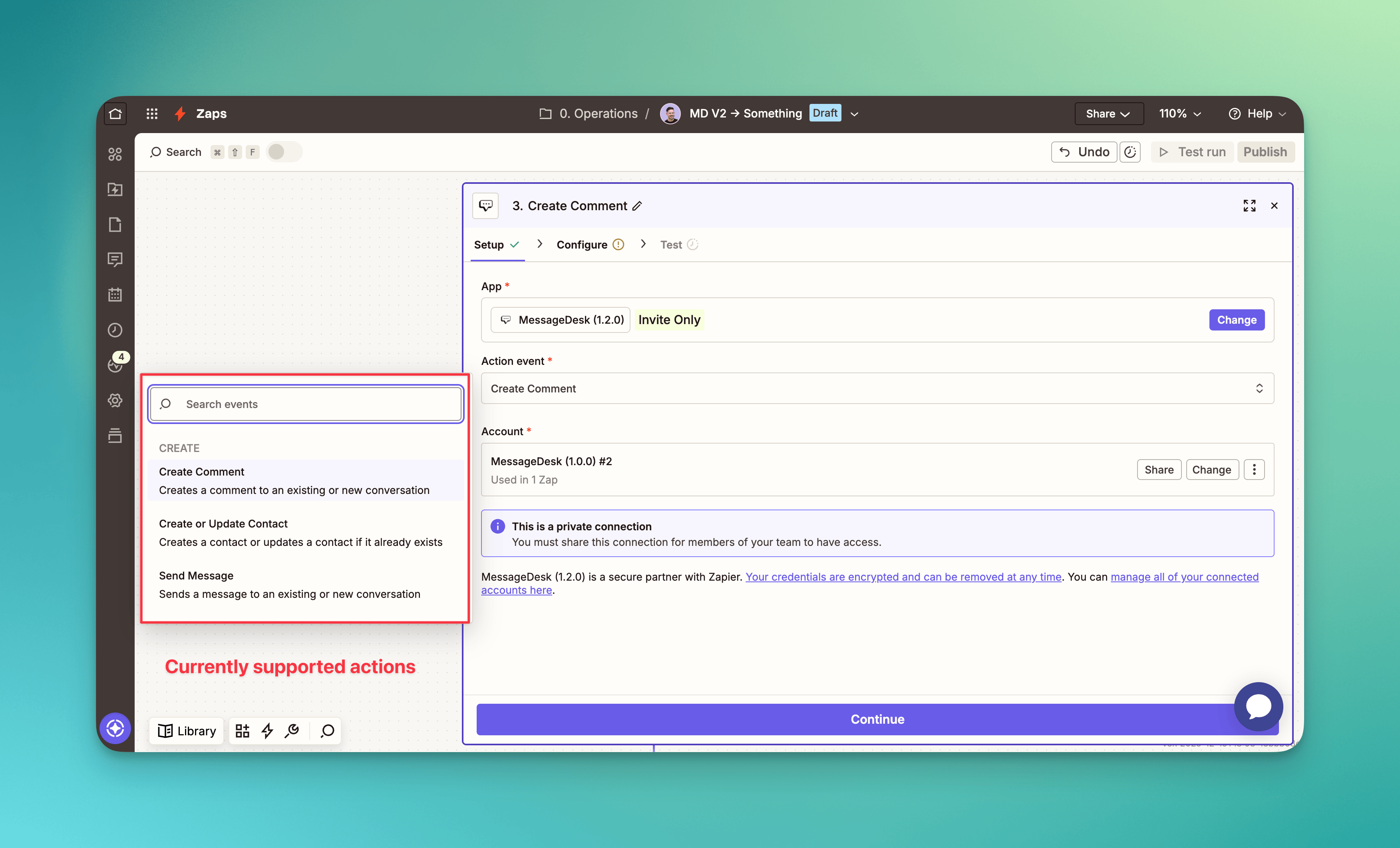1400x848 pixels.
Task: Open the sidebar icon with a lightning bolt
Action: 115,189
